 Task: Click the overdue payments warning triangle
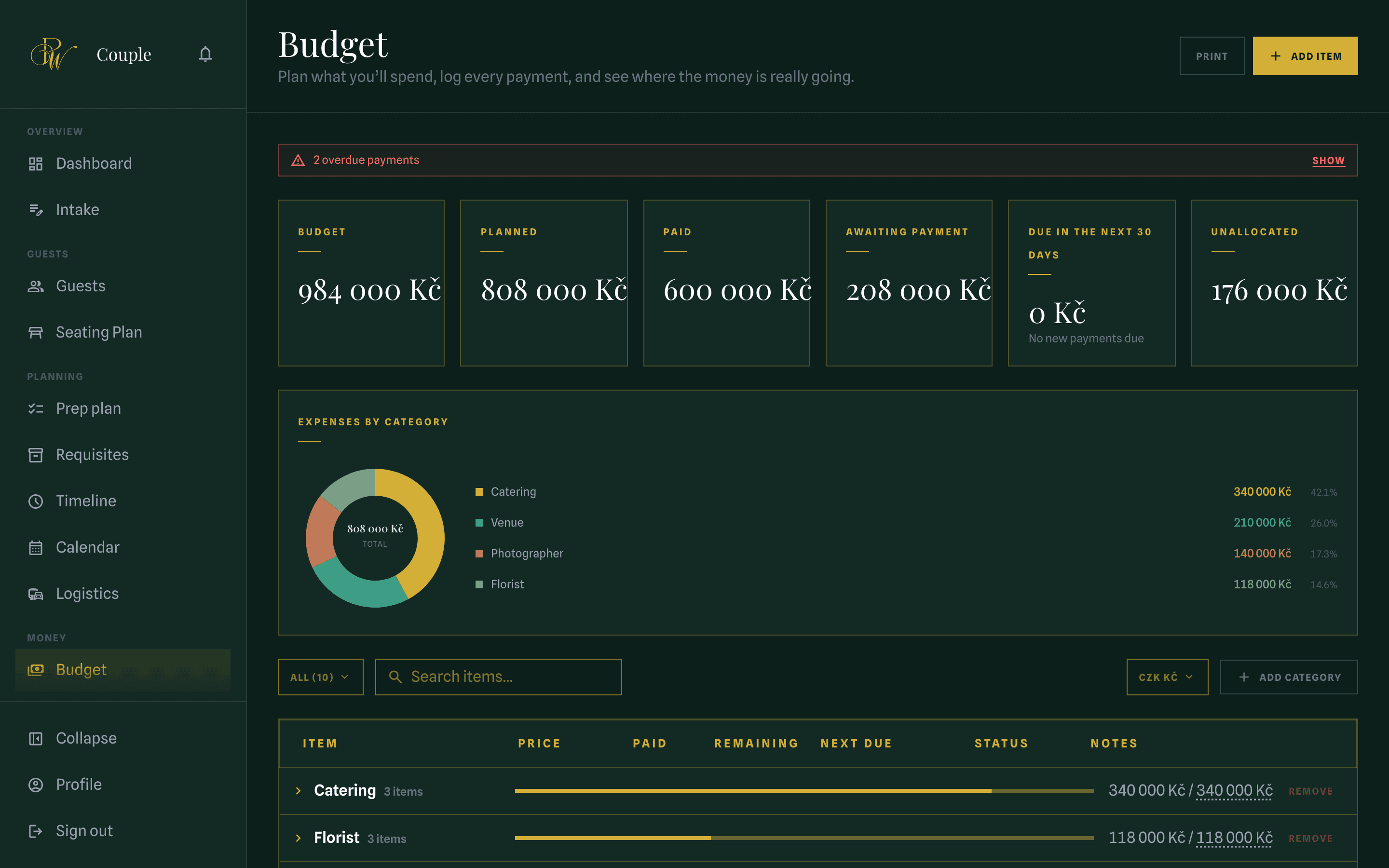pyautogui.click(x=298, y=160)
